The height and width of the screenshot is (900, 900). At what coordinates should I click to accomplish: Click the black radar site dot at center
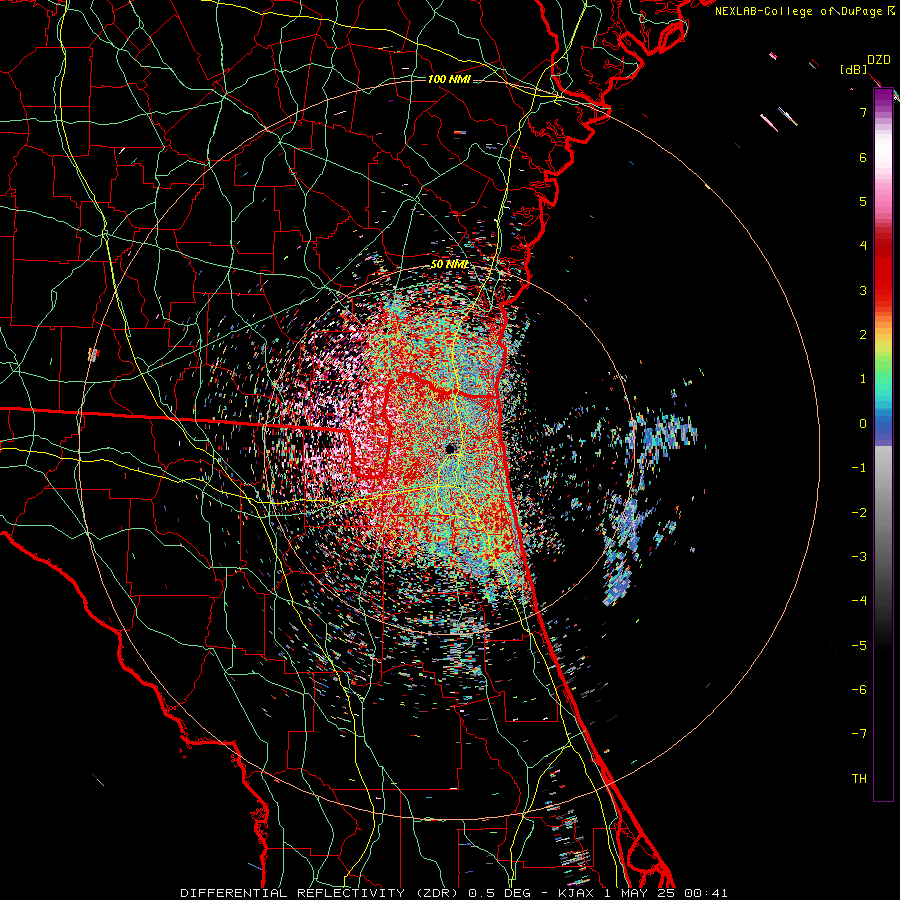tap(451, 448)
